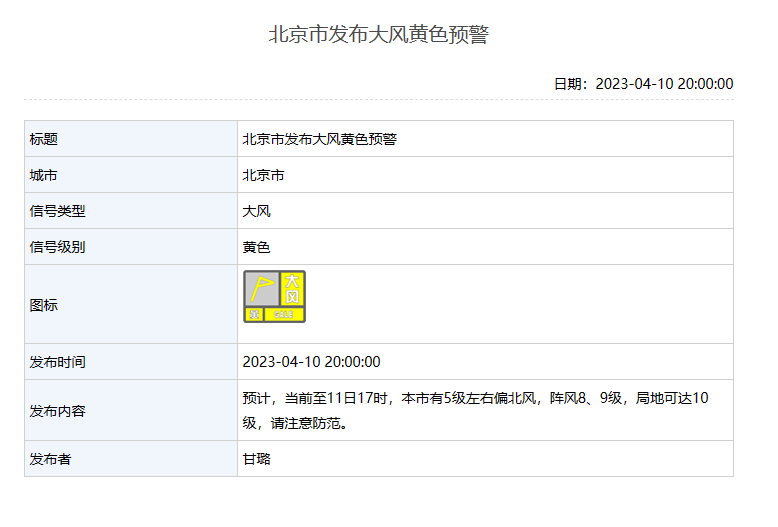Click the GALE label on the warning icon
This screenshot has width=778, height=527.
tap(284, 314)
